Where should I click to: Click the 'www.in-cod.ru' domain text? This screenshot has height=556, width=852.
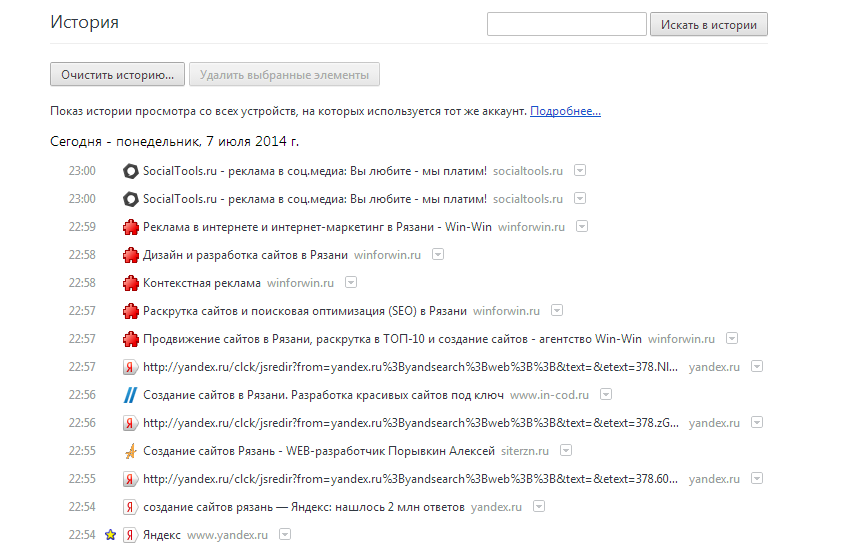click(x=549, y=395)
